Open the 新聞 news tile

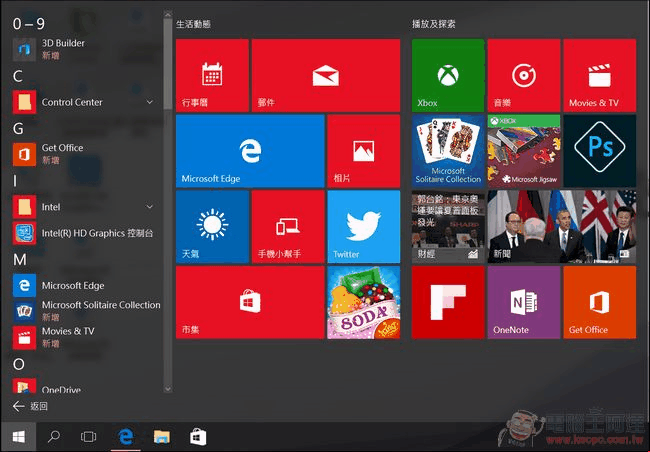[x=562, y=226]
